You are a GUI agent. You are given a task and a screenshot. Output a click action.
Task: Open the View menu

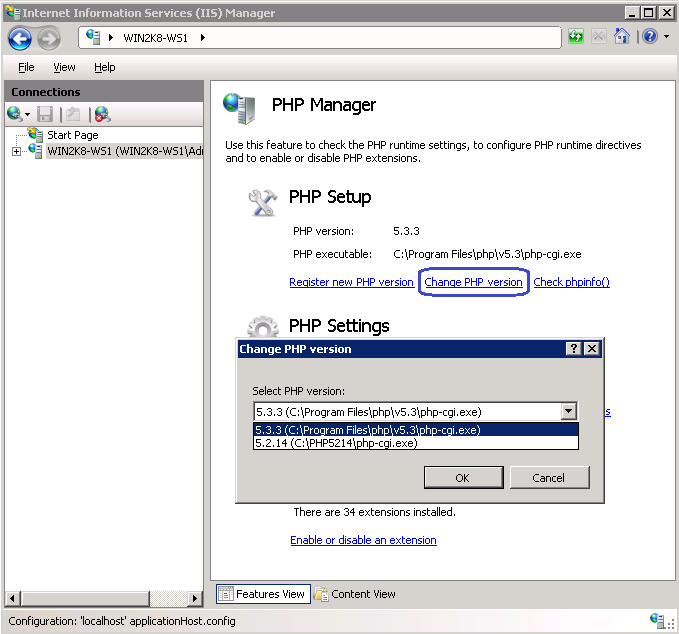point(64,67)
